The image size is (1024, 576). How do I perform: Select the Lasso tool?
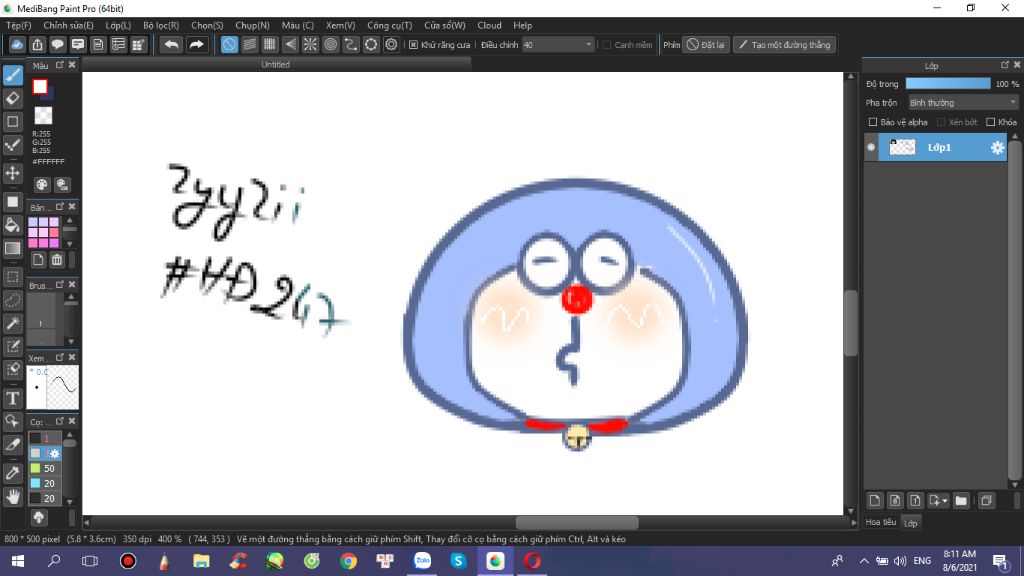point(12,300)
